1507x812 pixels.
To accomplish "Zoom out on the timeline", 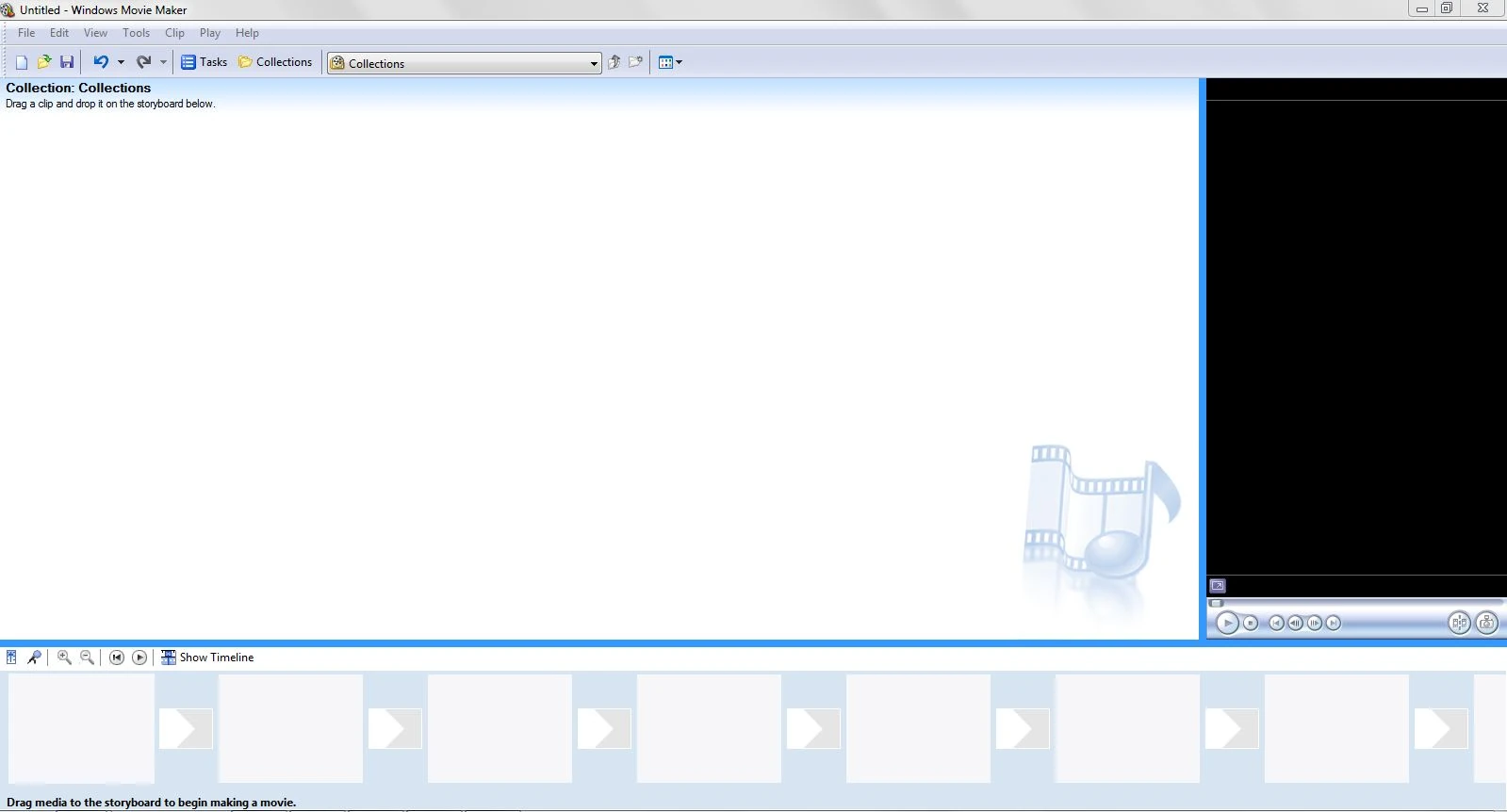I will click(87, 658).
